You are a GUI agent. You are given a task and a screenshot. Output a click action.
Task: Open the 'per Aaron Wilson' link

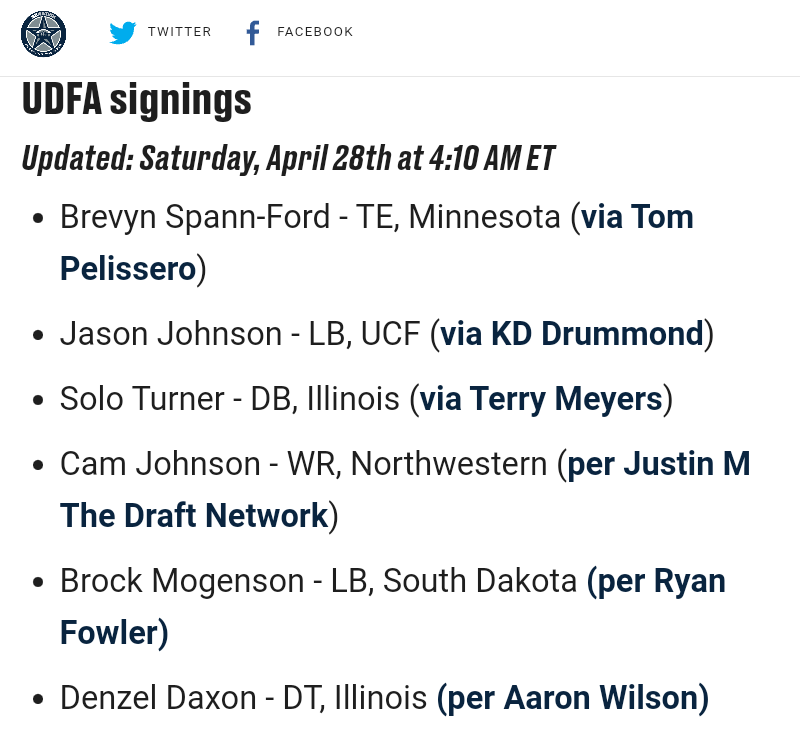pos(573,697)
